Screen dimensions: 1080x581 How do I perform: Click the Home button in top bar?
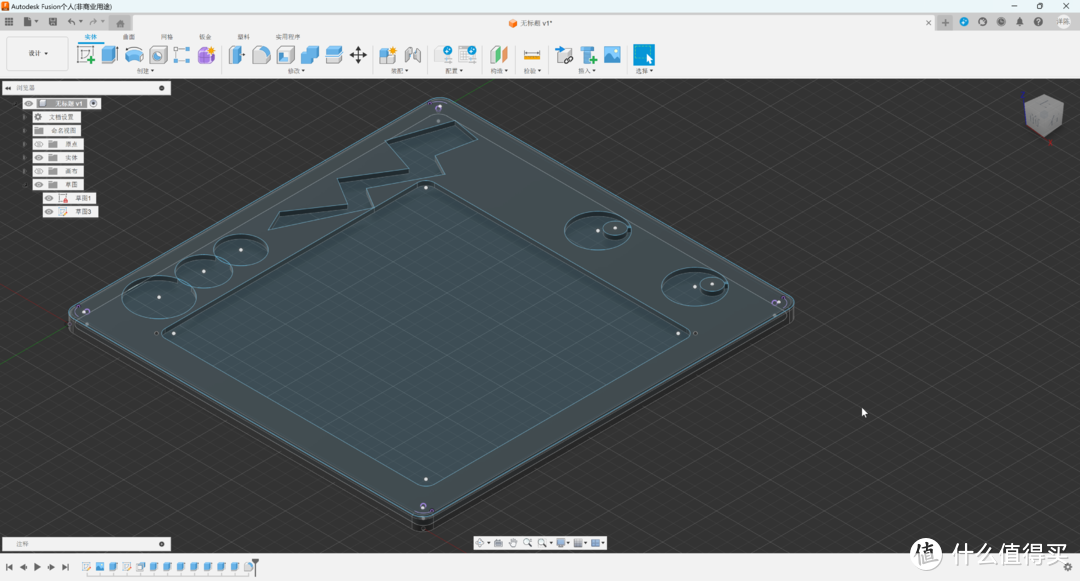click(x=121, y=22)
